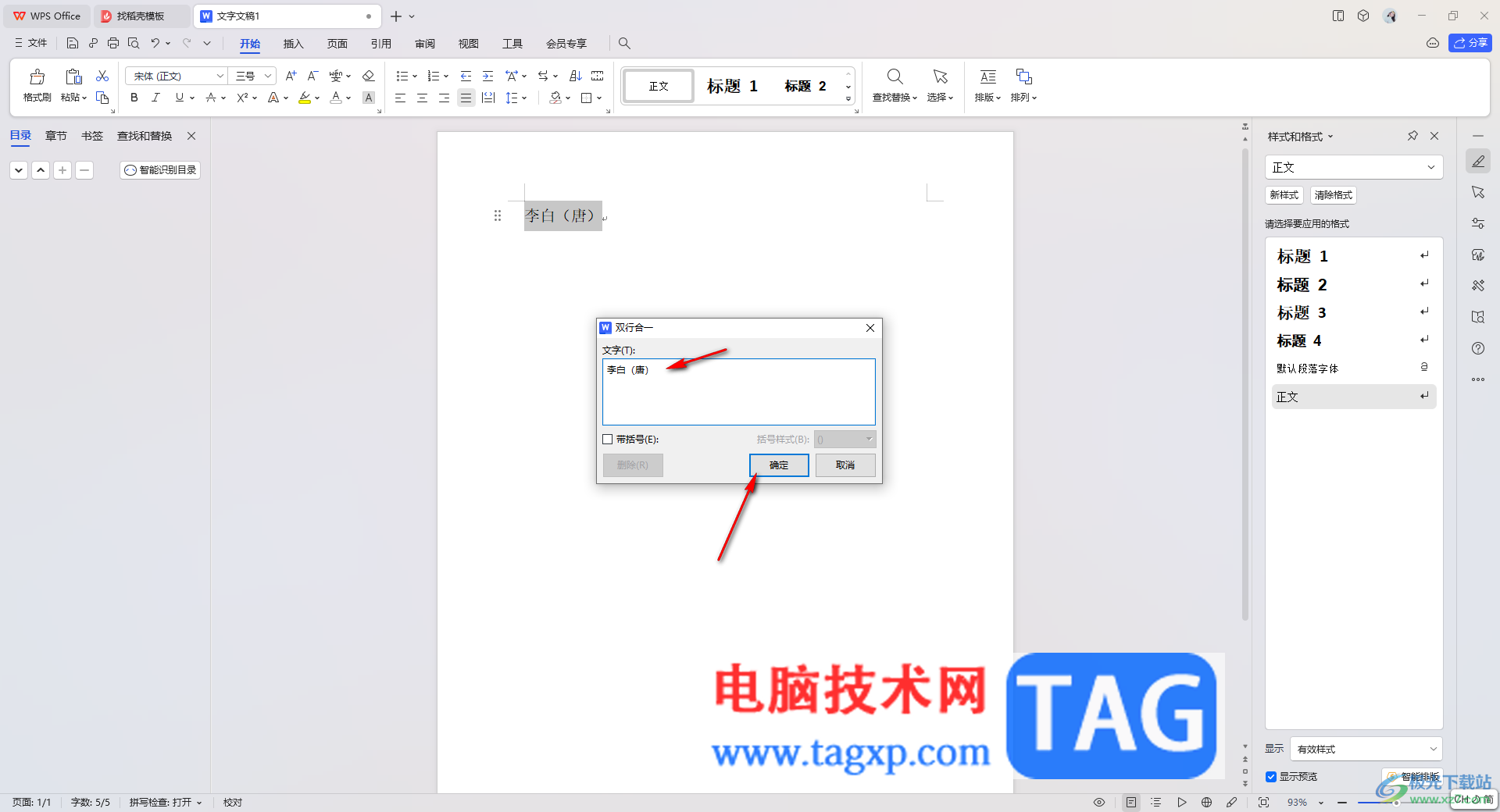1500x812 pixels.
Task: Open the bracket style dropdown
Action: 845,440
